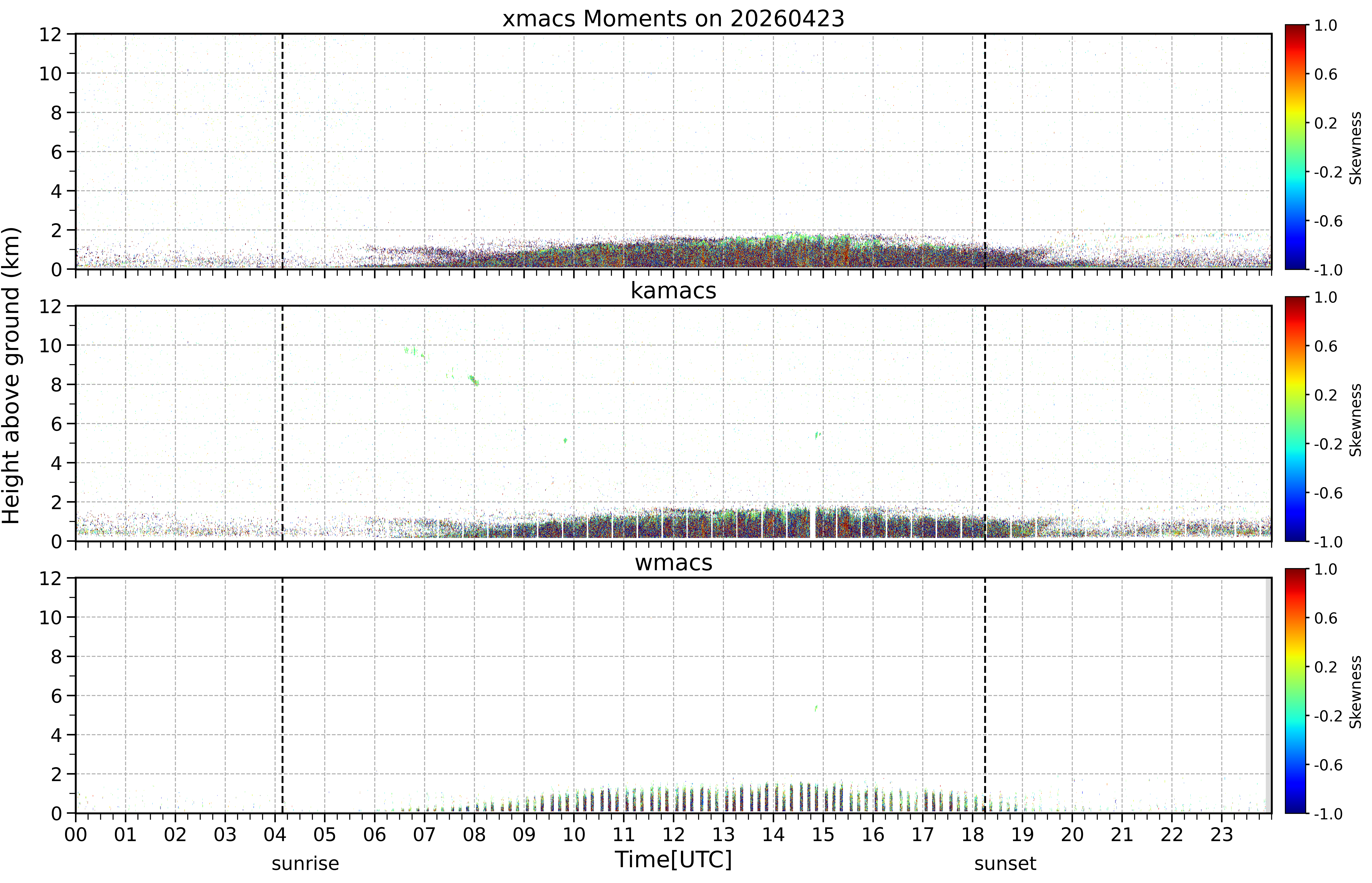Click the 'Skewness' label of wmacs colorbar
This screenshot has width=1372, height=883.
click(1355, 692)
